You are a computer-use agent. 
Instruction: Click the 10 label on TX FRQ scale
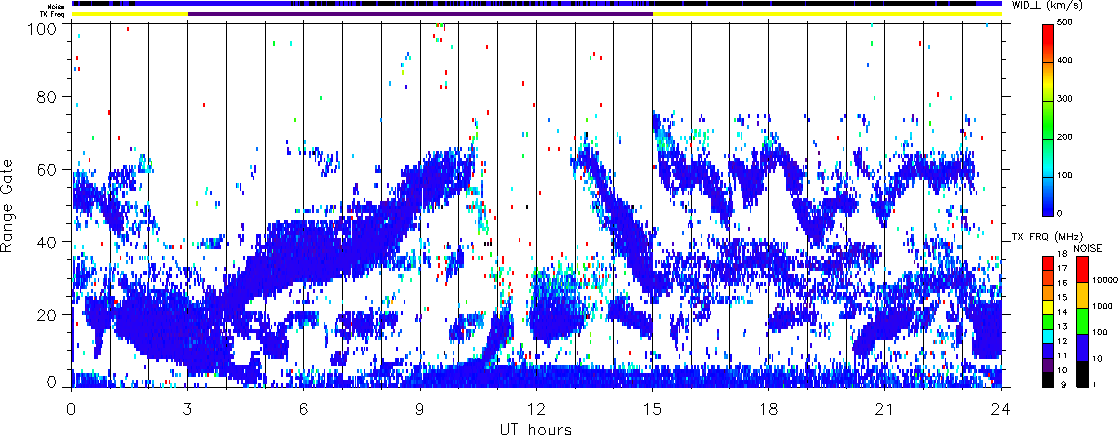click(x=1061, y=369)
